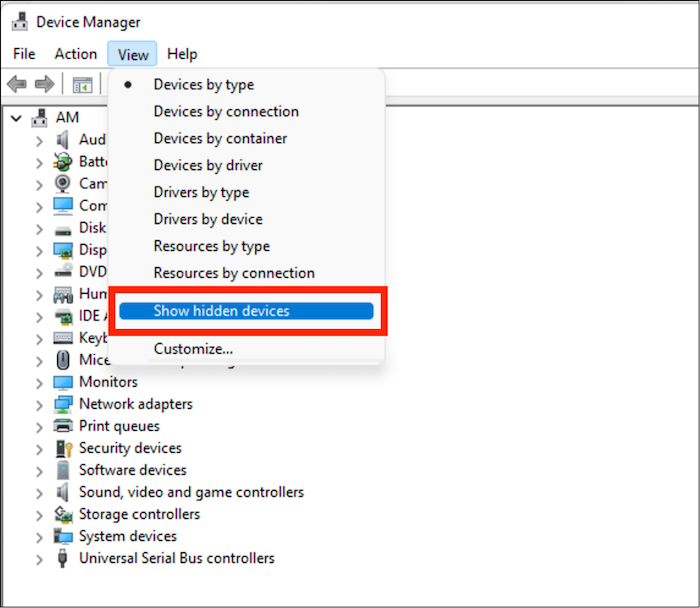Expand Universal Serial Bus controllers
This screenshot has width=700, height=608.
click(x=39, y=560)
